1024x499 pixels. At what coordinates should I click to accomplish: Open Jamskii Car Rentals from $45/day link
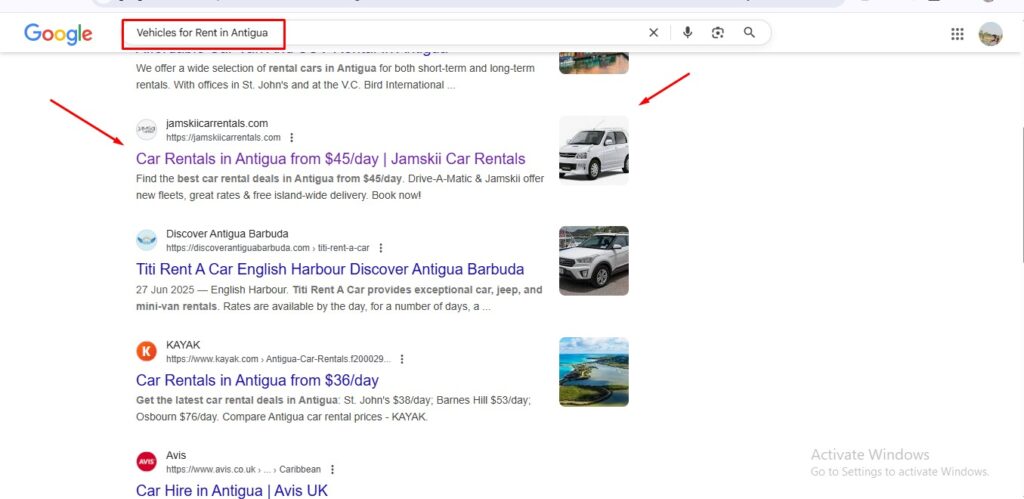click(x=330, y=159)
